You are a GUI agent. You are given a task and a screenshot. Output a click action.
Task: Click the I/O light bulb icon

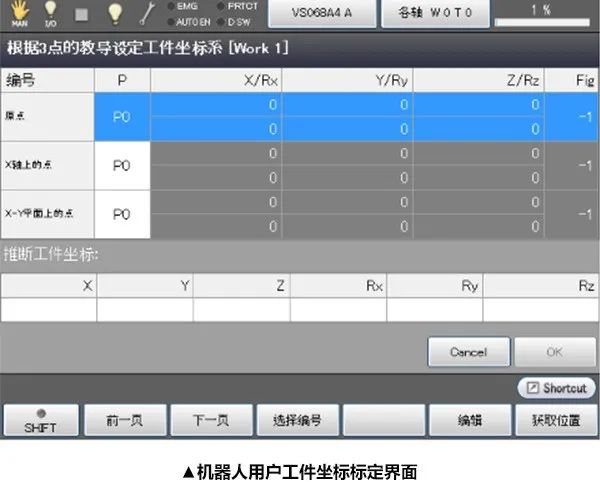(x=49, y=14)
